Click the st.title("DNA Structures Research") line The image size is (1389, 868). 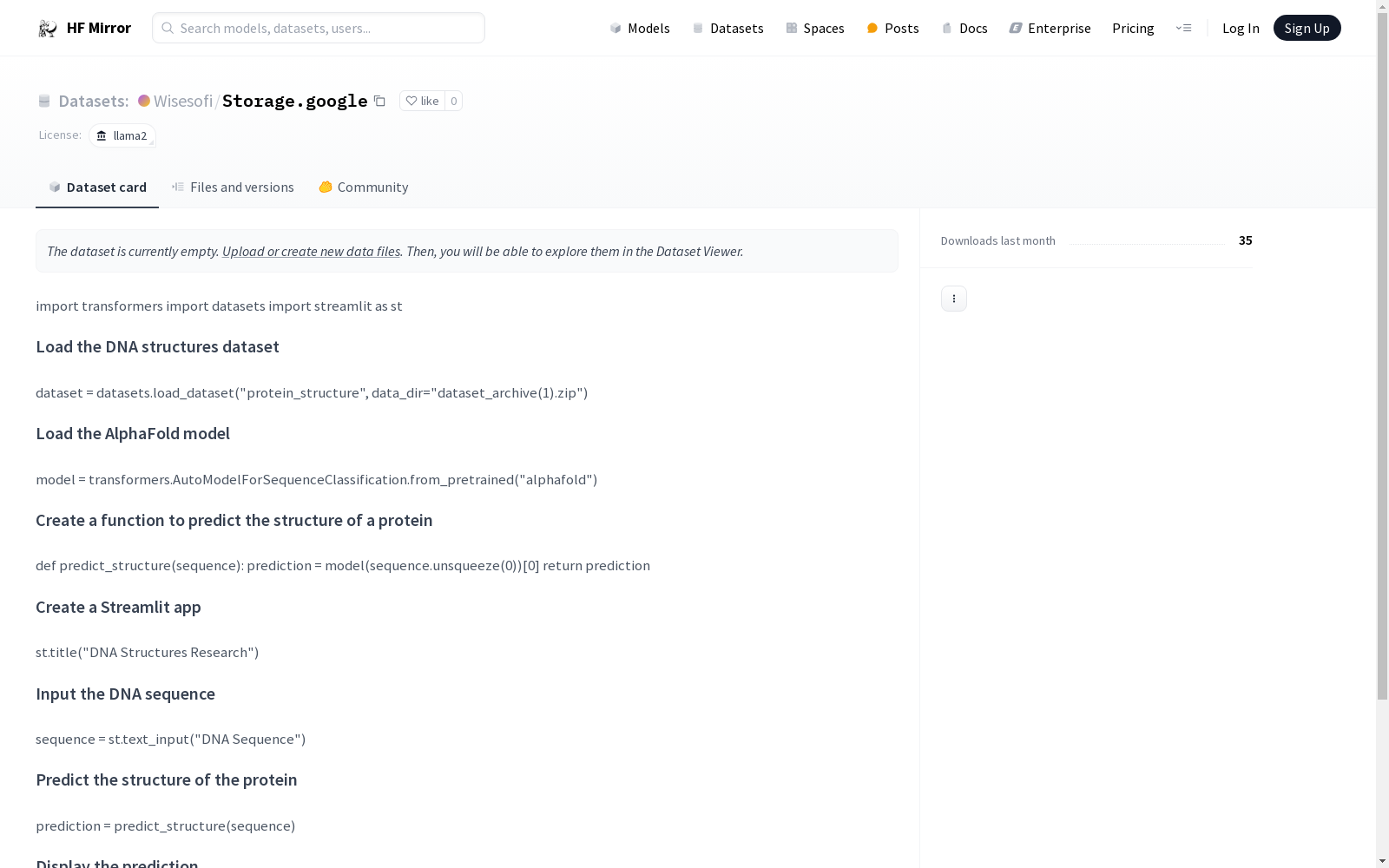(148, 652)
